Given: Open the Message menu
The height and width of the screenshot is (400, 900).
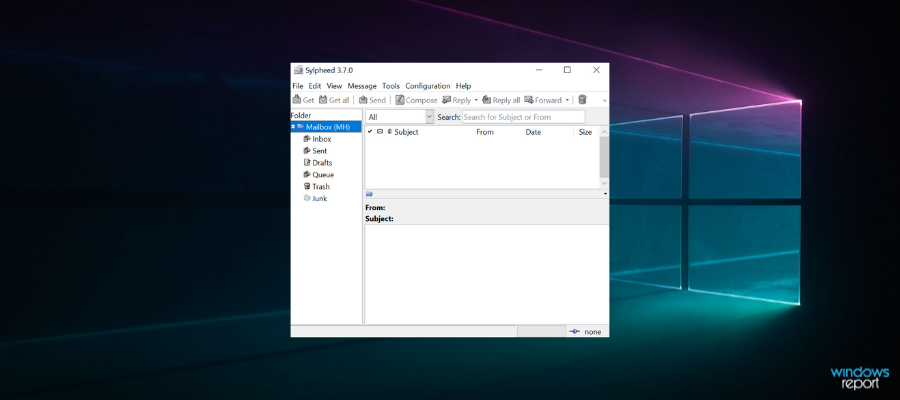Looking at the screenshot, I should (x=362, y=86).
